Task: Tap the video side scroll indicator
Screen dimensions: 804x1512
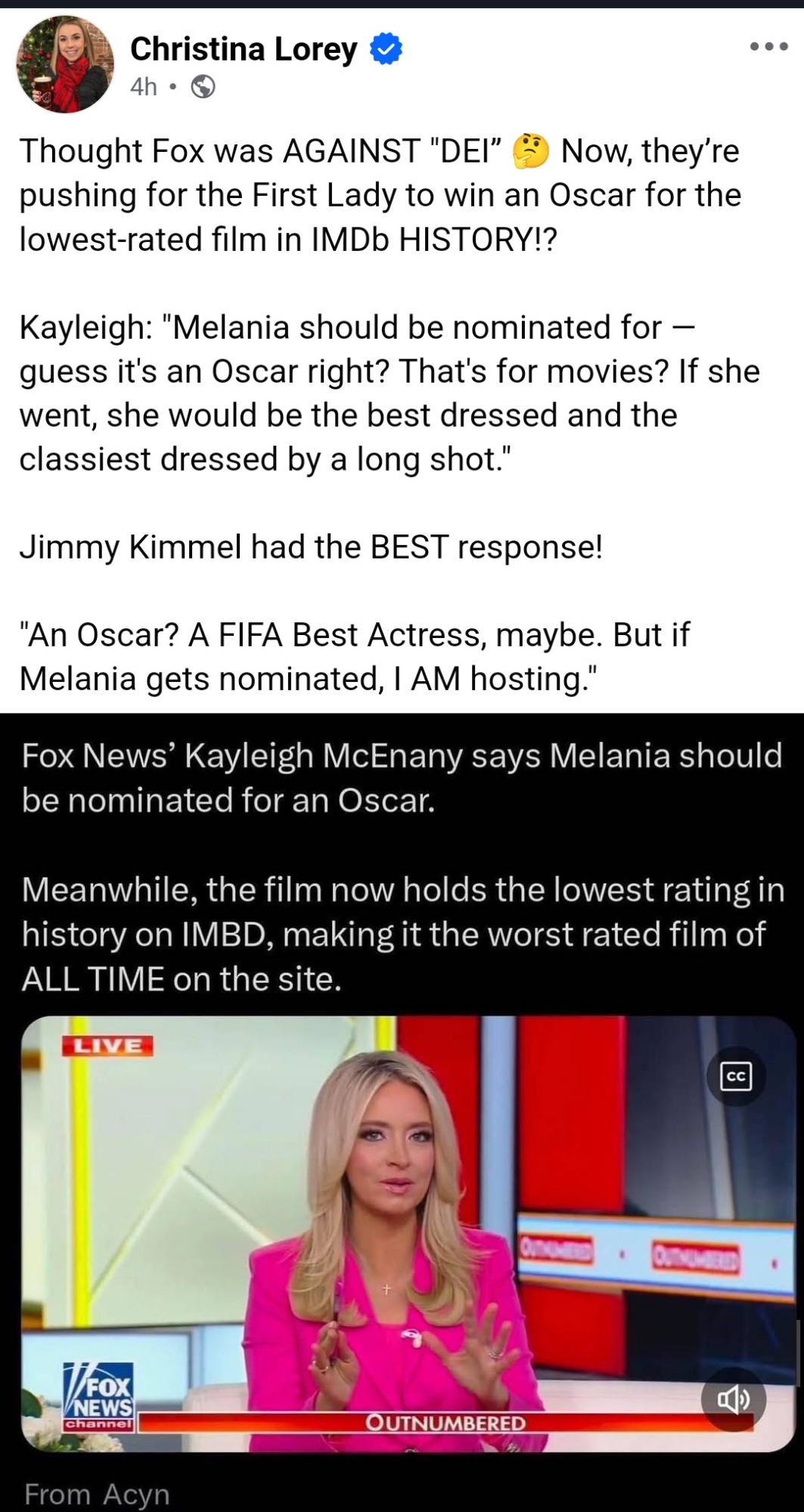Action: [799, 1353]
